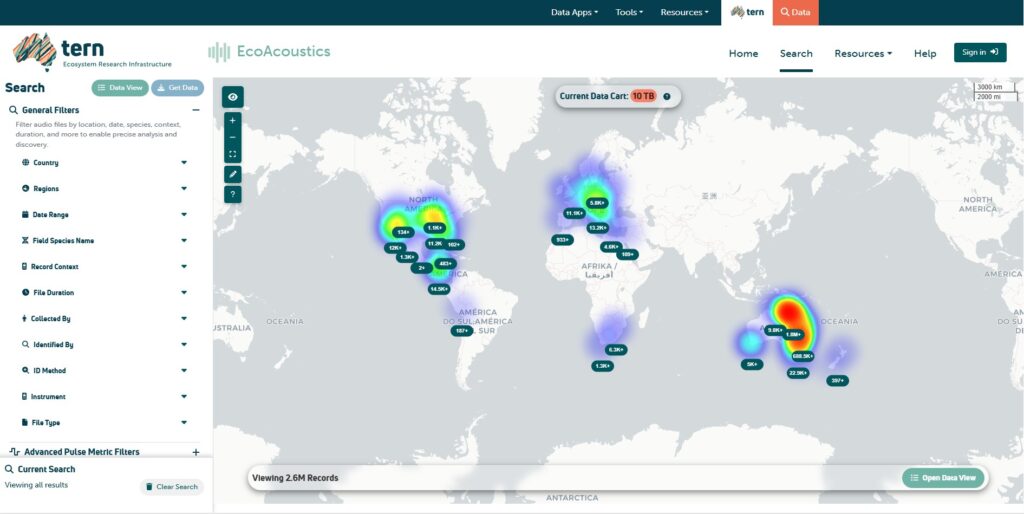
Task: Open the map help question mark button
Action: pyautogui.click(x=232, y=194)
